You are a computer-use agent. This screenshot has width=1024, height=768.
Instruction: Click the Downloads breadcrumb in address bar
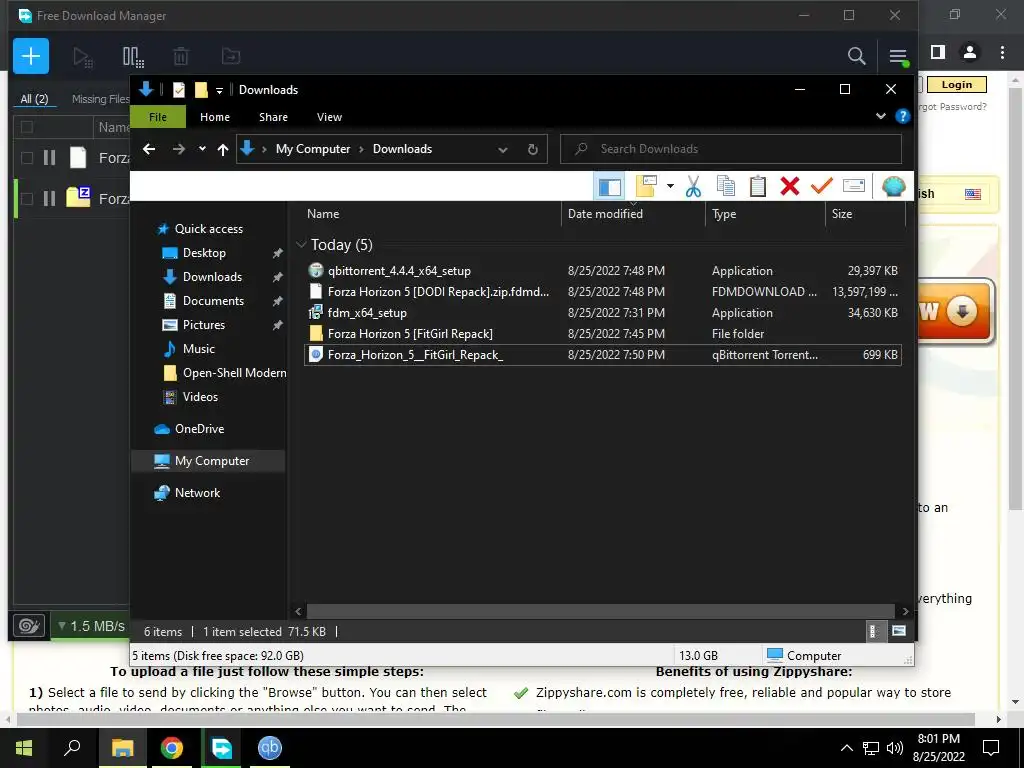click(x=402, y=149)
